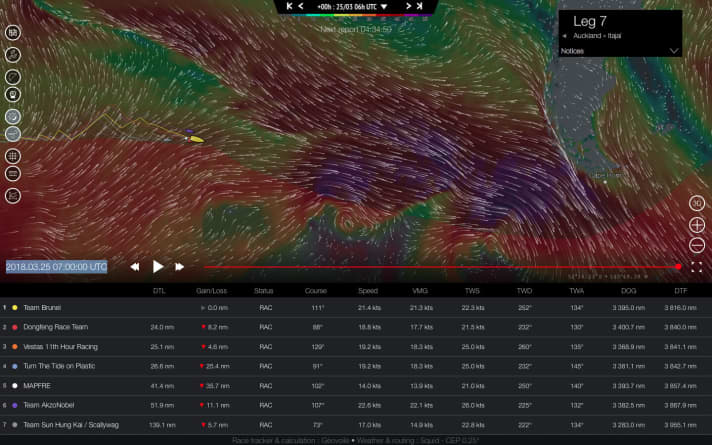The height and width of the screenshot is (445, 712).
Task: Click the bottom round sidebar icon
Action: click(13, 196)
